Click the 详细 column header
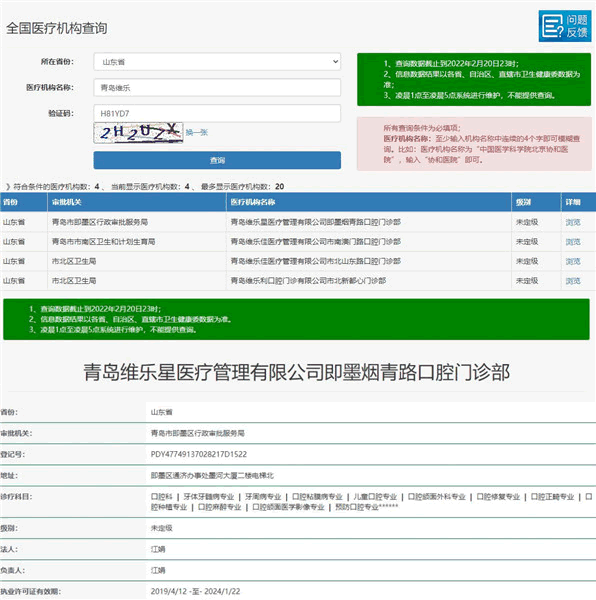The image size is (596, 600). click(578, 202)
